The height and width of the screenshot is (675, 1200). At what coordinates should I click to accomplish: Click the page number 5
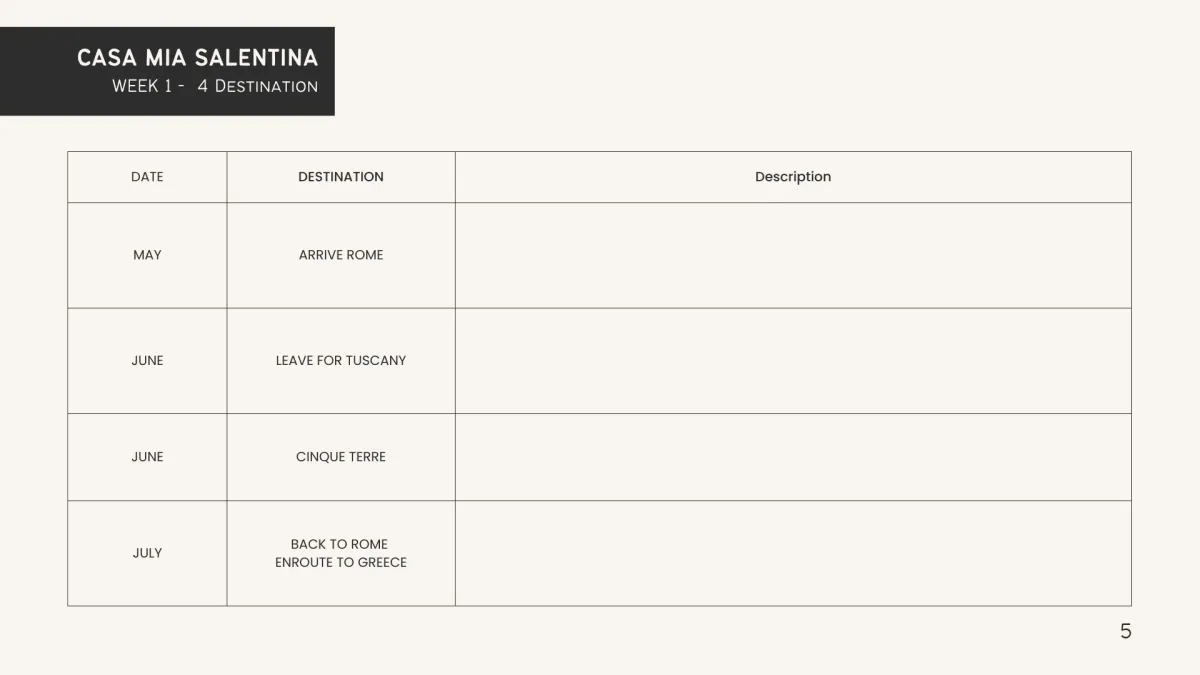pyautogui.click(x=1126, y=631)
